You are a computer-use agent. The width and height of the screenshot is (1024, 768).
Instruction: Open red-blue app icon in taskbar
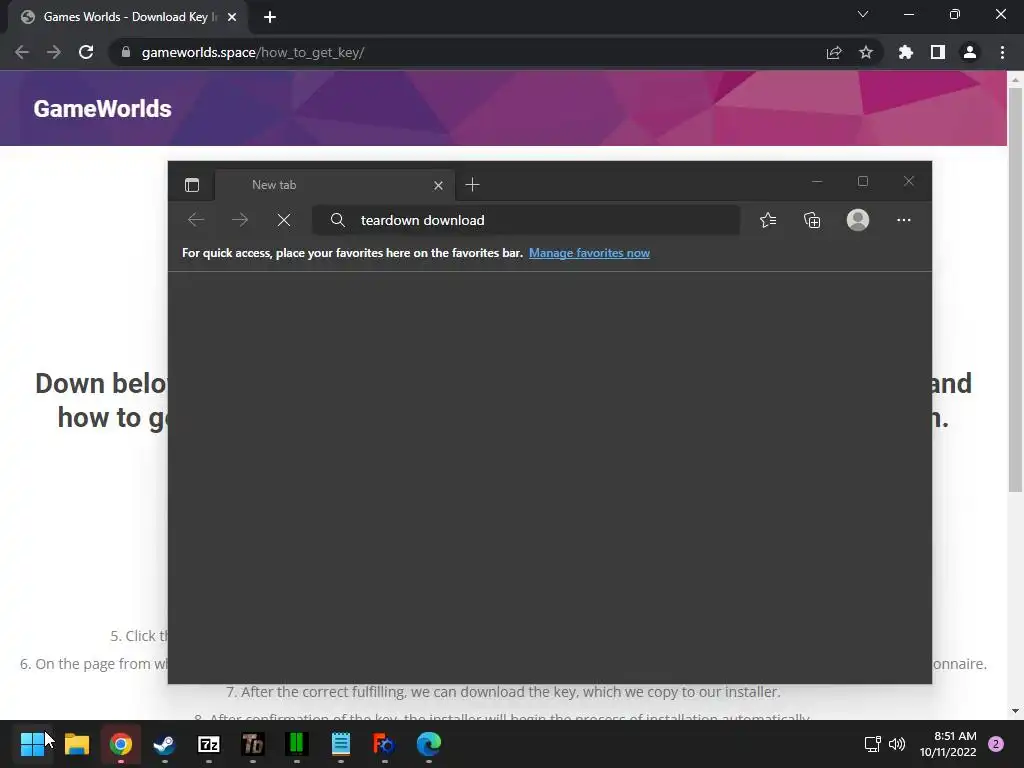(385, 744)
